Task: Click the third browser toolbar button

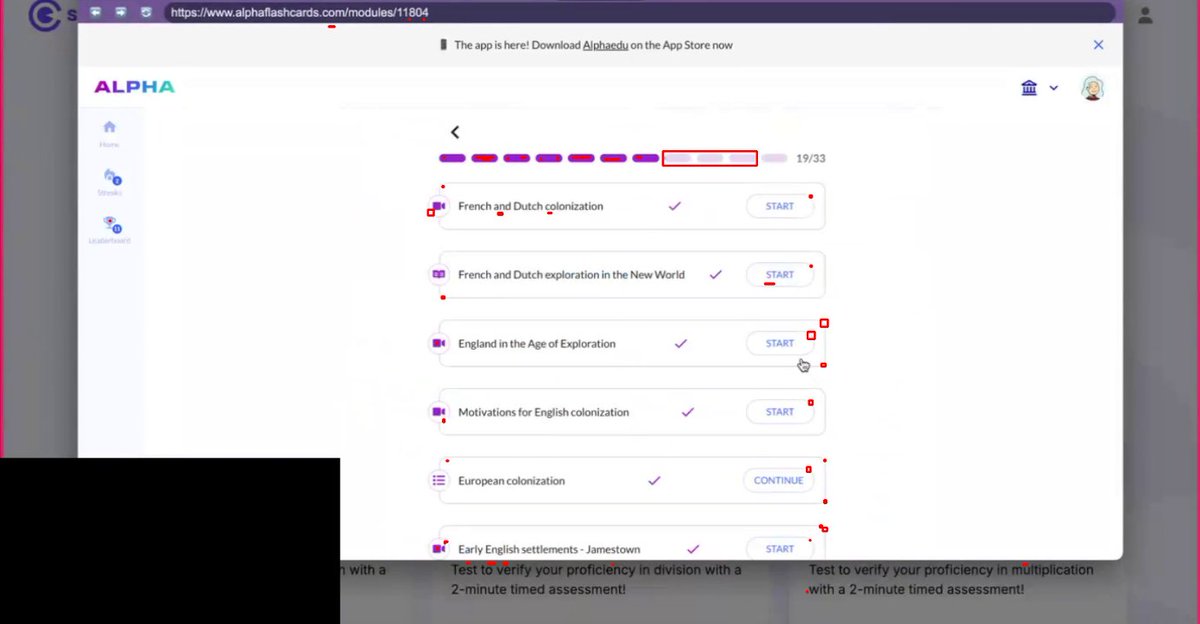Action: point(147,12)
